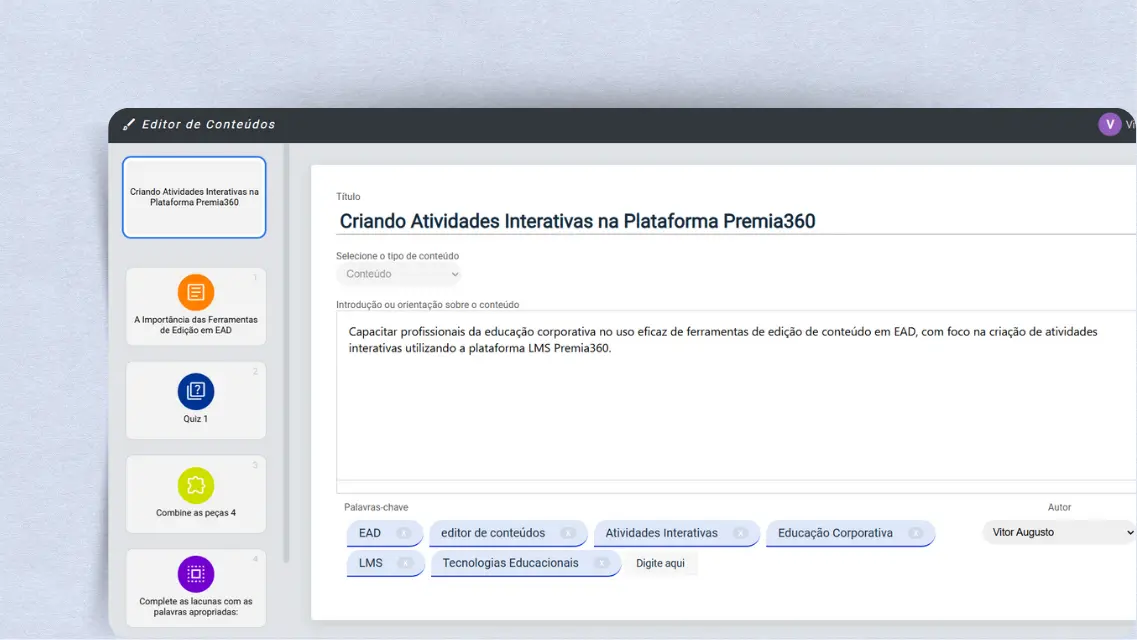Click the EAD keyword tag text
Image resolution: width=1137 pixels, height=640 pixels.
[x=370, y=533]
